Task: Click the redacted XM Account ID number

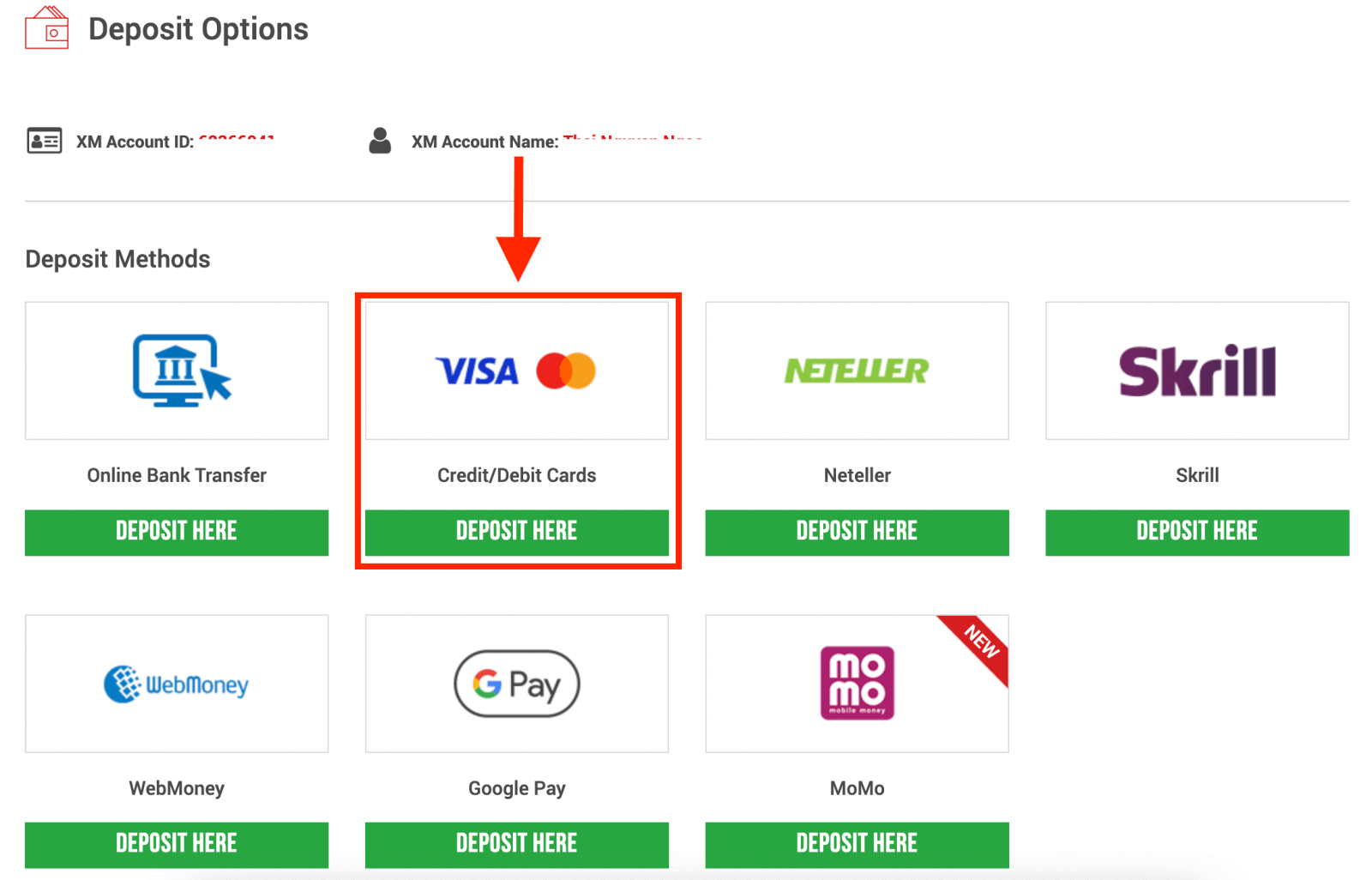Action: click(238, 142)
